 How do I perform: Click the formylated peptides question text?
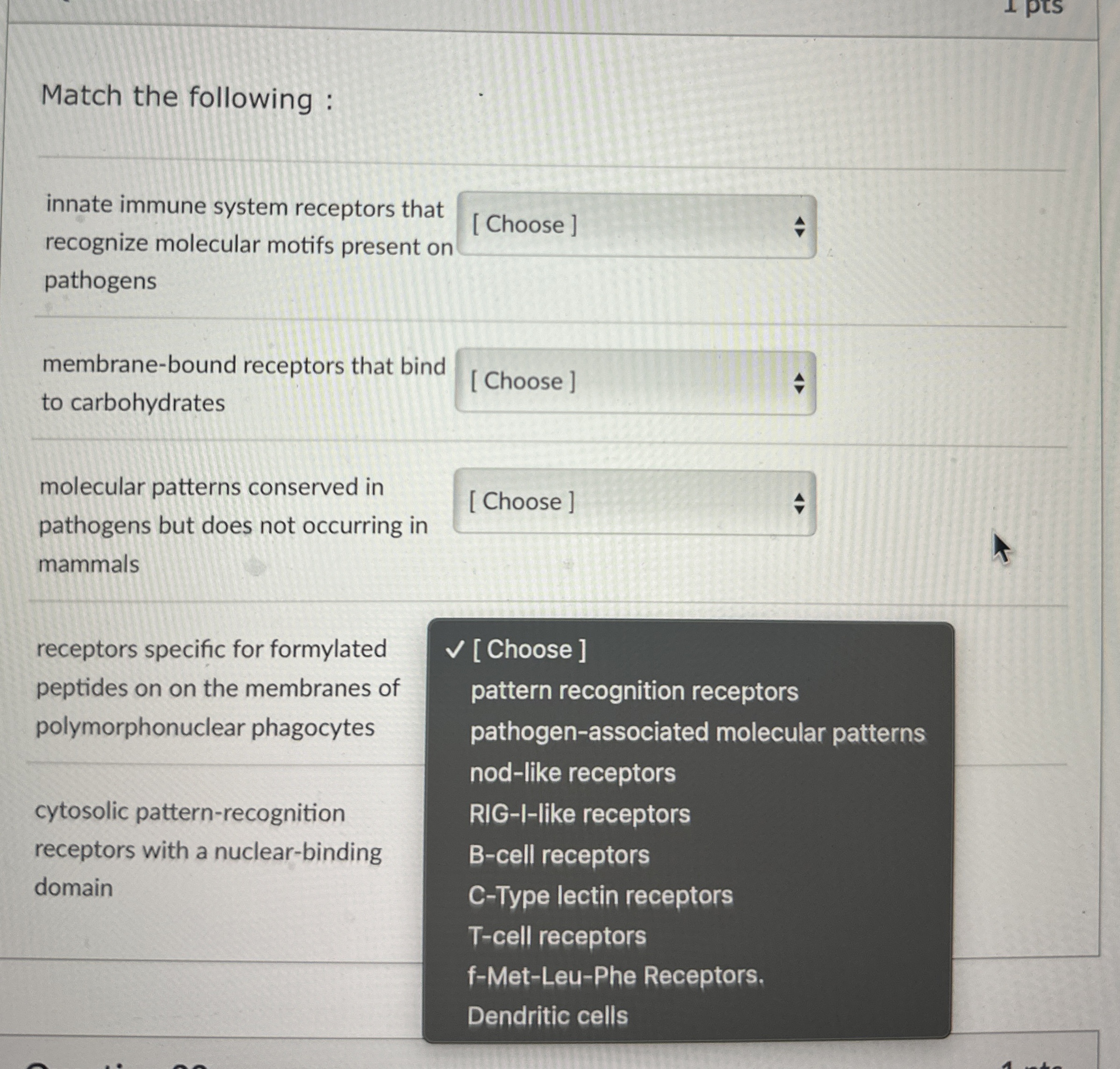216,688
